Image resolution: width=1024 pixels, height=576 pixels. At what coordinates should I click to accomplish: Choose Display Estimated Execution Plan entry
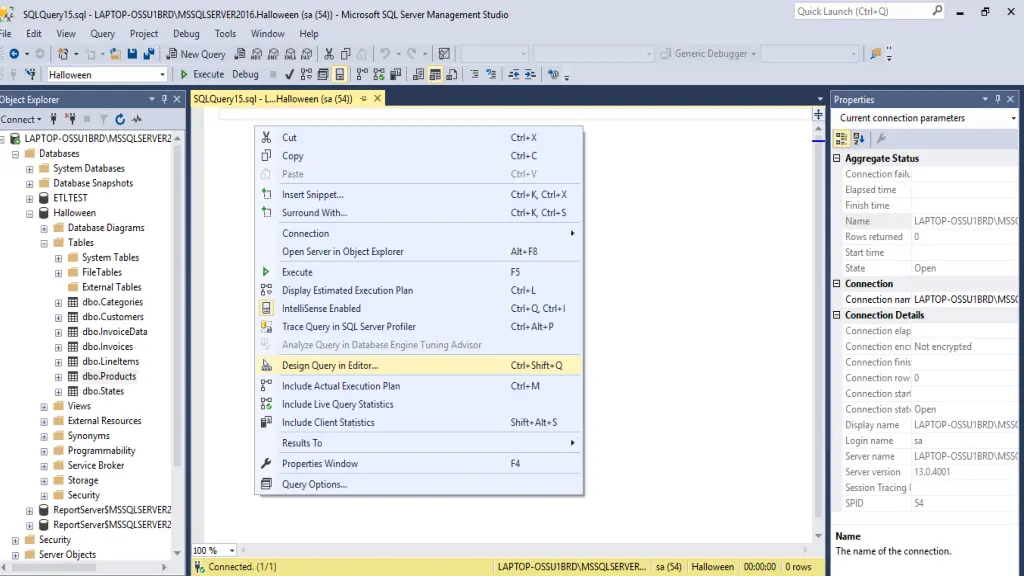(x=419, y=291)
